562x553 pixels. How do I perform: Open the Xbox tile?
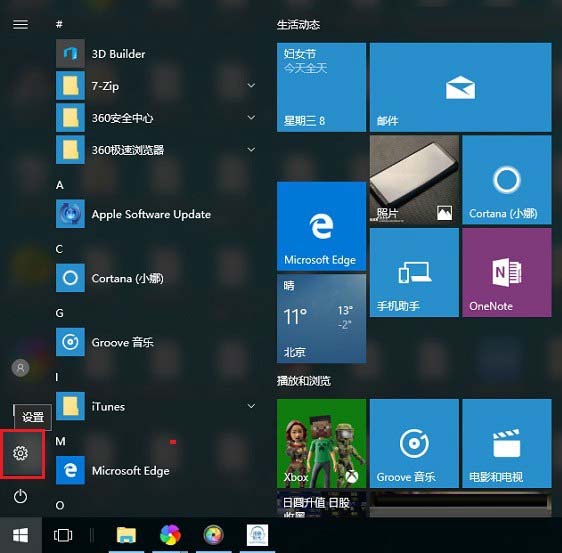click(x=322, y=443)
